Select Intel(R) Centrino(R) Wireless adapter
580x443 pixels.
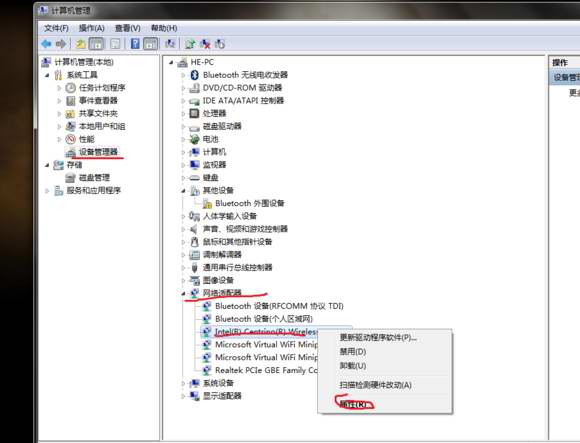point(266,332)
